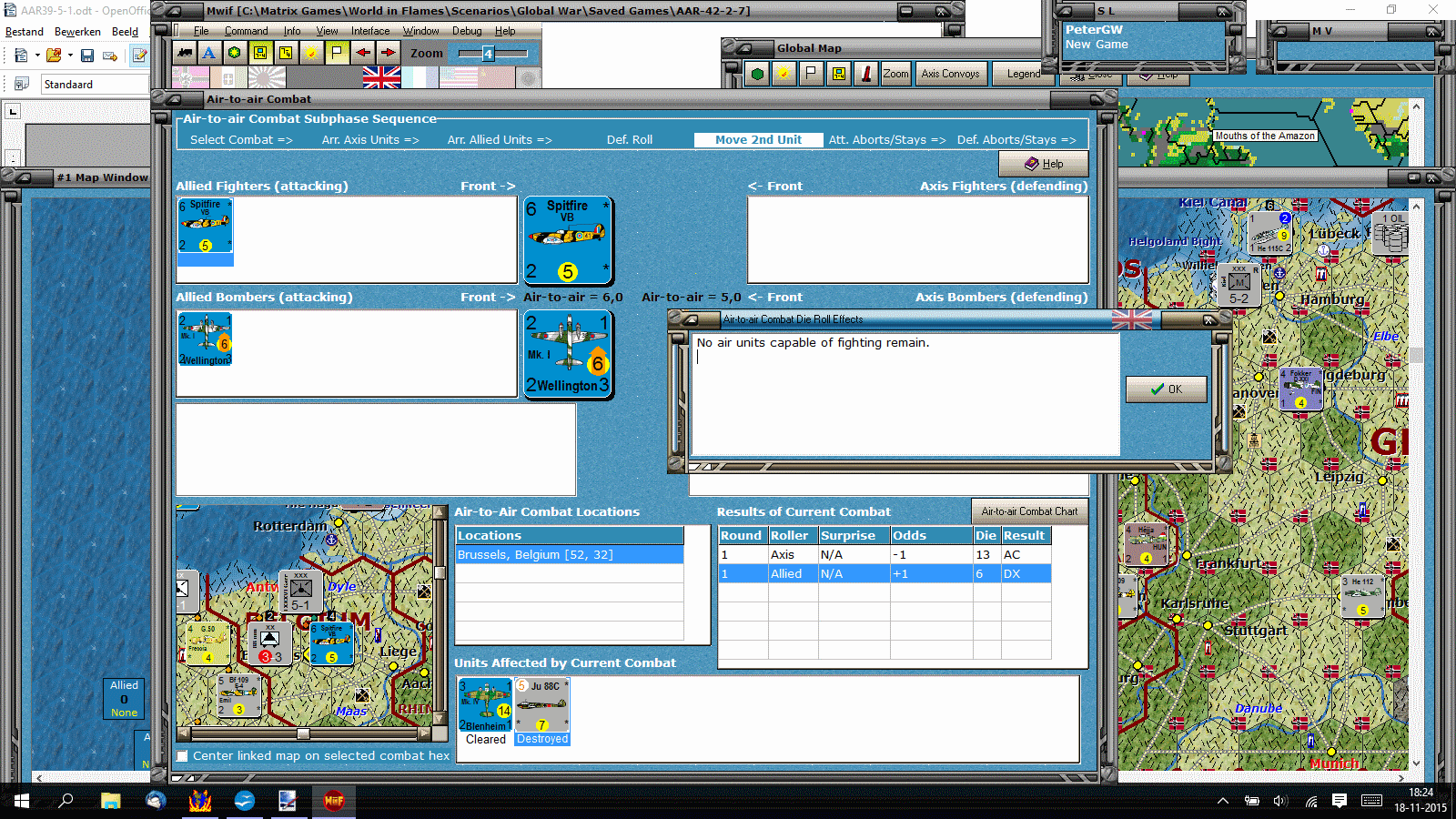Click the Mouths of the Amazon label
1456x819 pixels.
(1265, 136)
